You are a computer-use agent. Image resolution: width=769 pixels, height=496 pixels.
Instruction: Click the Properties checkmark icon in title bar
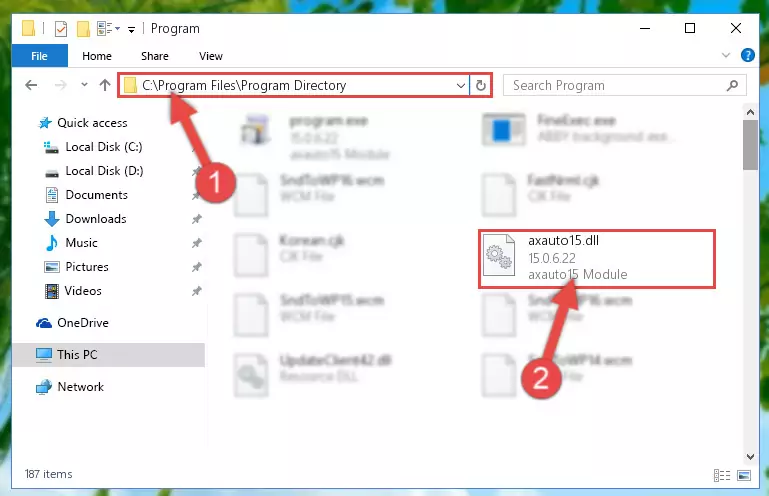tap(60, 29)
